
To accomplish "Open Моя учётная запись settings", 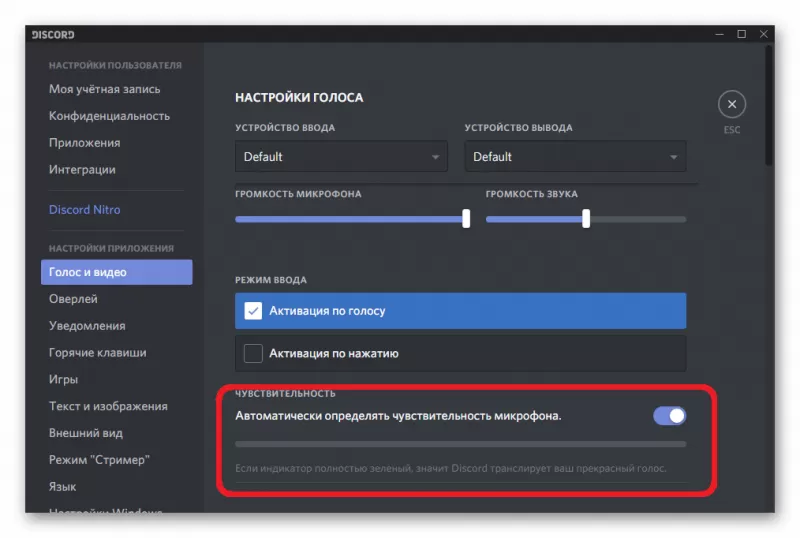I will pyautogui.click(x=105, y=89).
